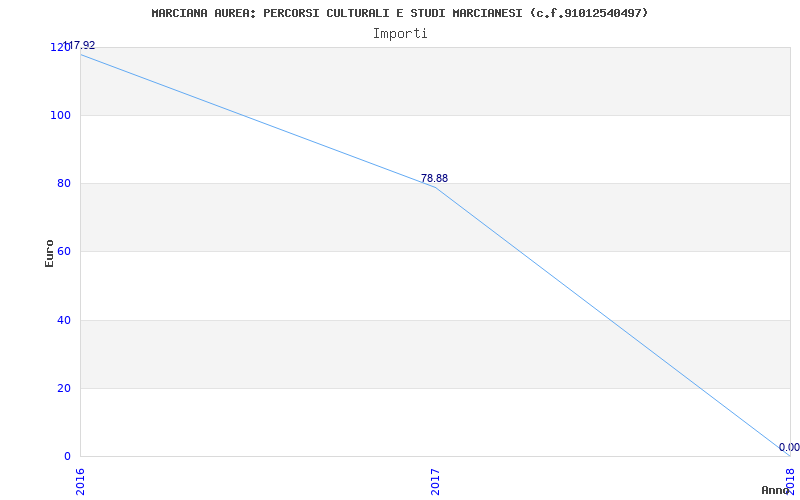Select the 117.92 data label
This screenshot has height=500, width=800.
[x=79, y=45]
